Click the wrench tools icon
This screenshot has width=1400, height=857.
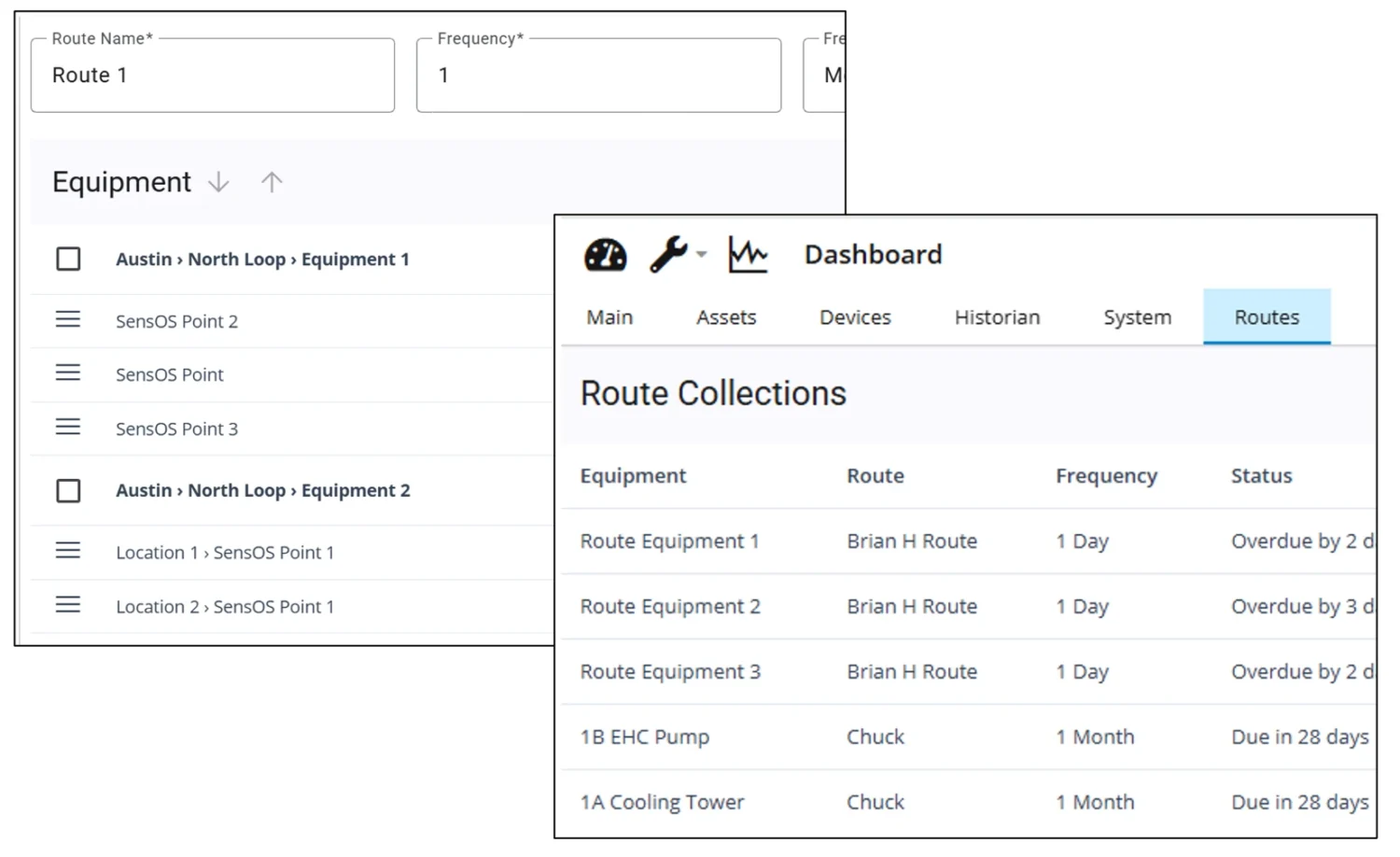pyautogui.click(x=667, y=254)
